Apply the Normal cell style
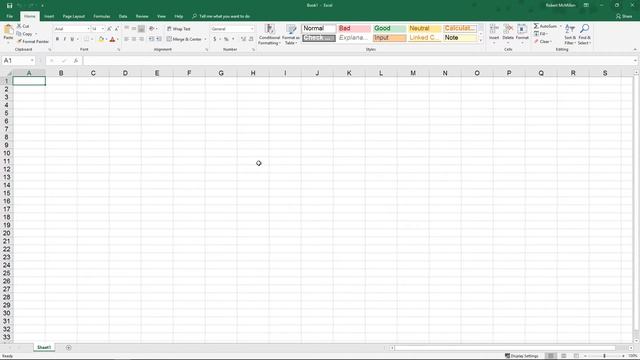The height and width of the screenshot is (360, 640). [x=319, y=28]
